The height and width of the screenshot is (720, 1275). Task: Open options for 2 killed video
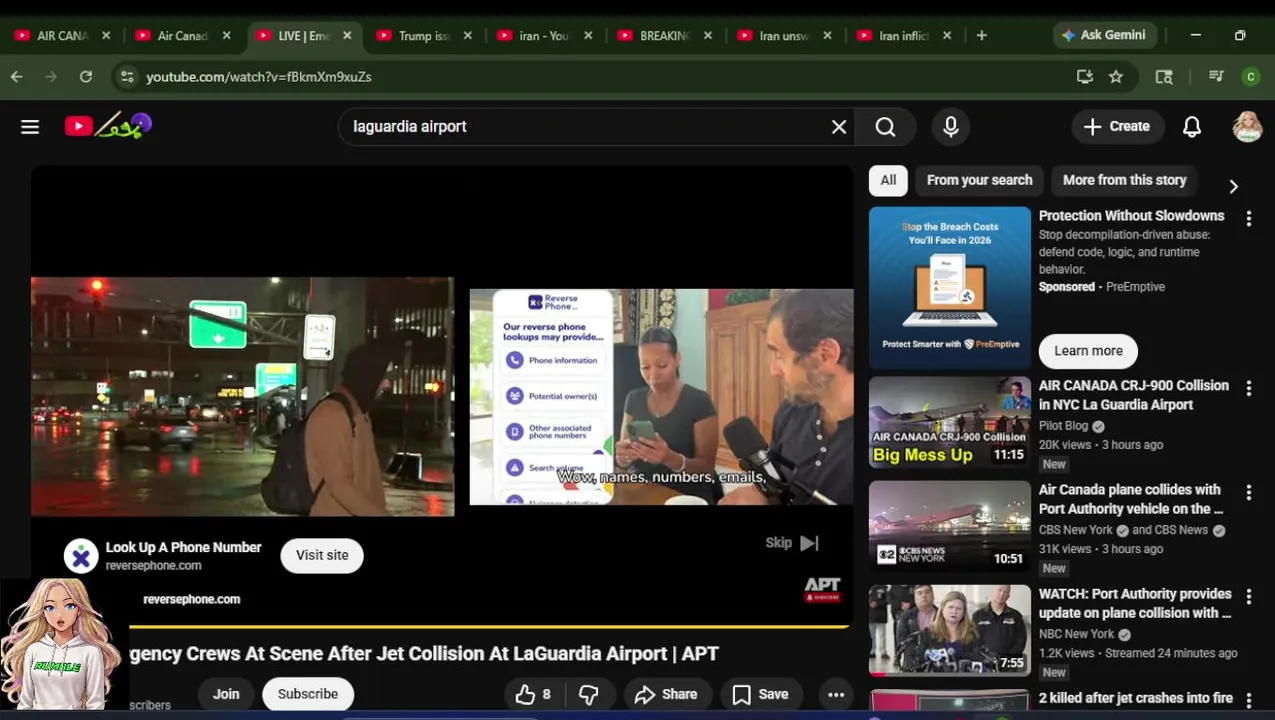(x=1248, y=699)
